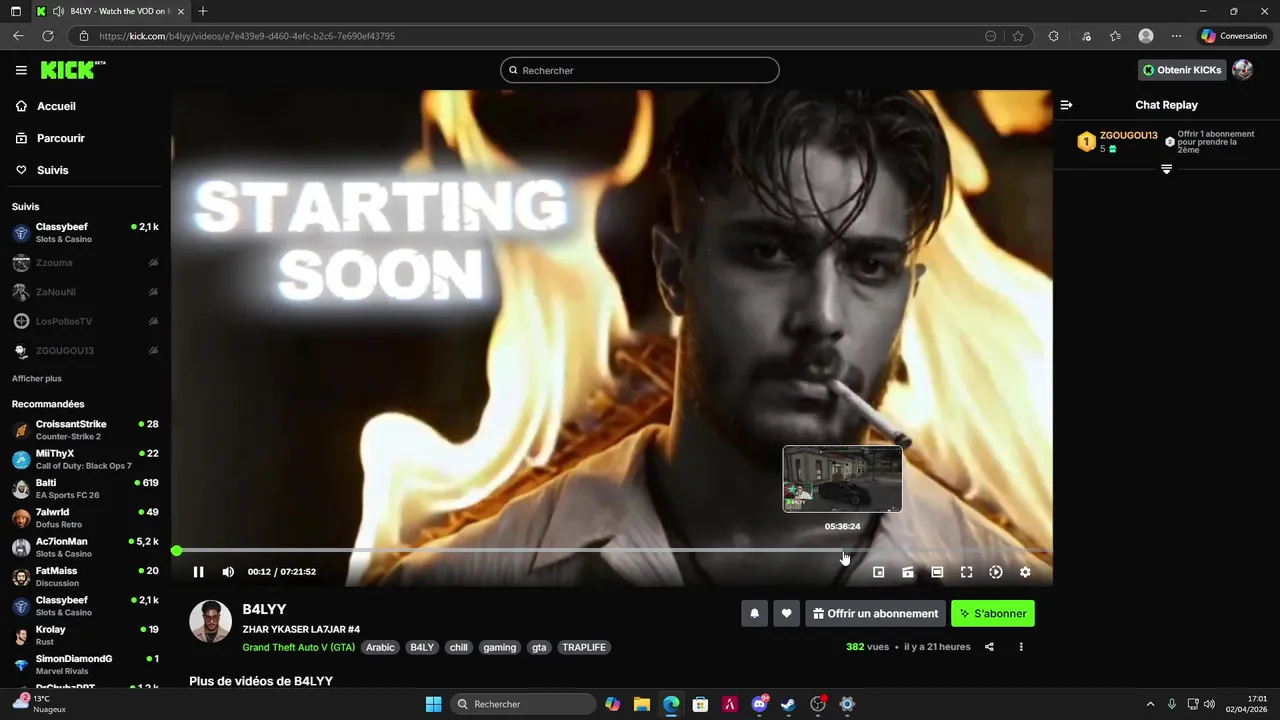This screenshot has width=1280, height=720.
Task: Focus the Rechercher search field on Kick
Action: 640,70
